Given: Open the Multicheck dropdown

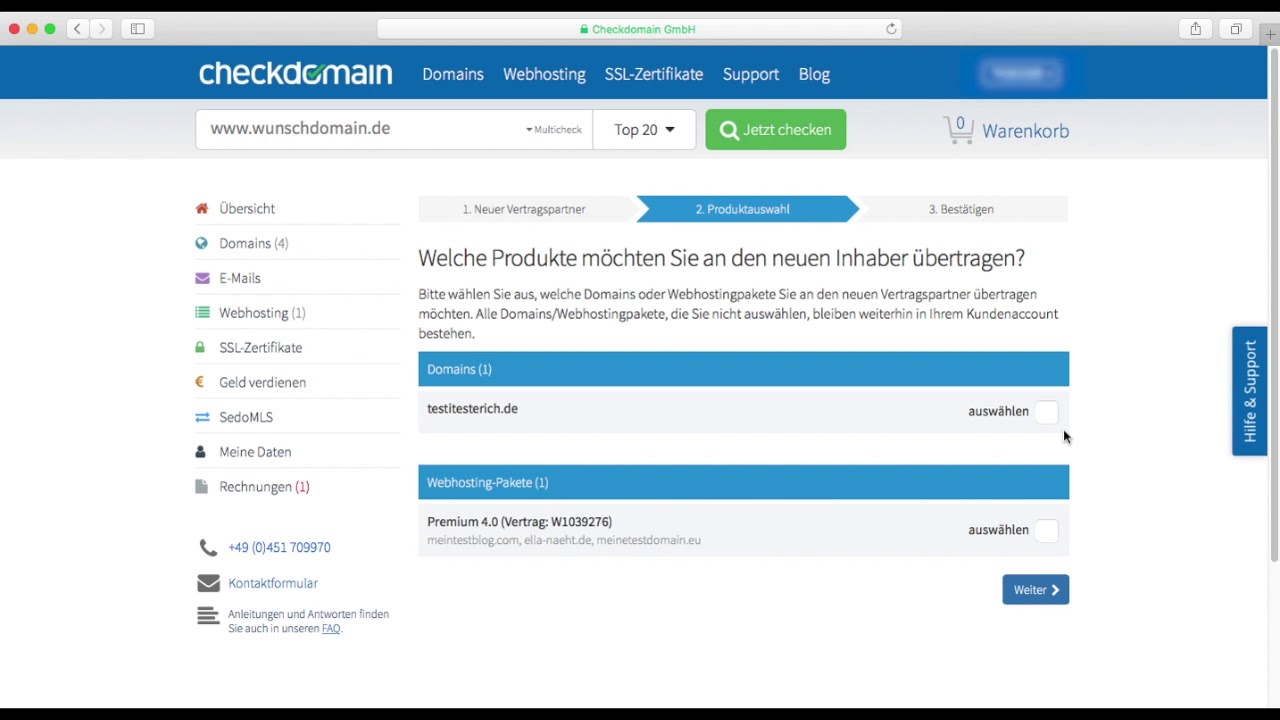Looking at the screenshot, I should pos(554,130).
